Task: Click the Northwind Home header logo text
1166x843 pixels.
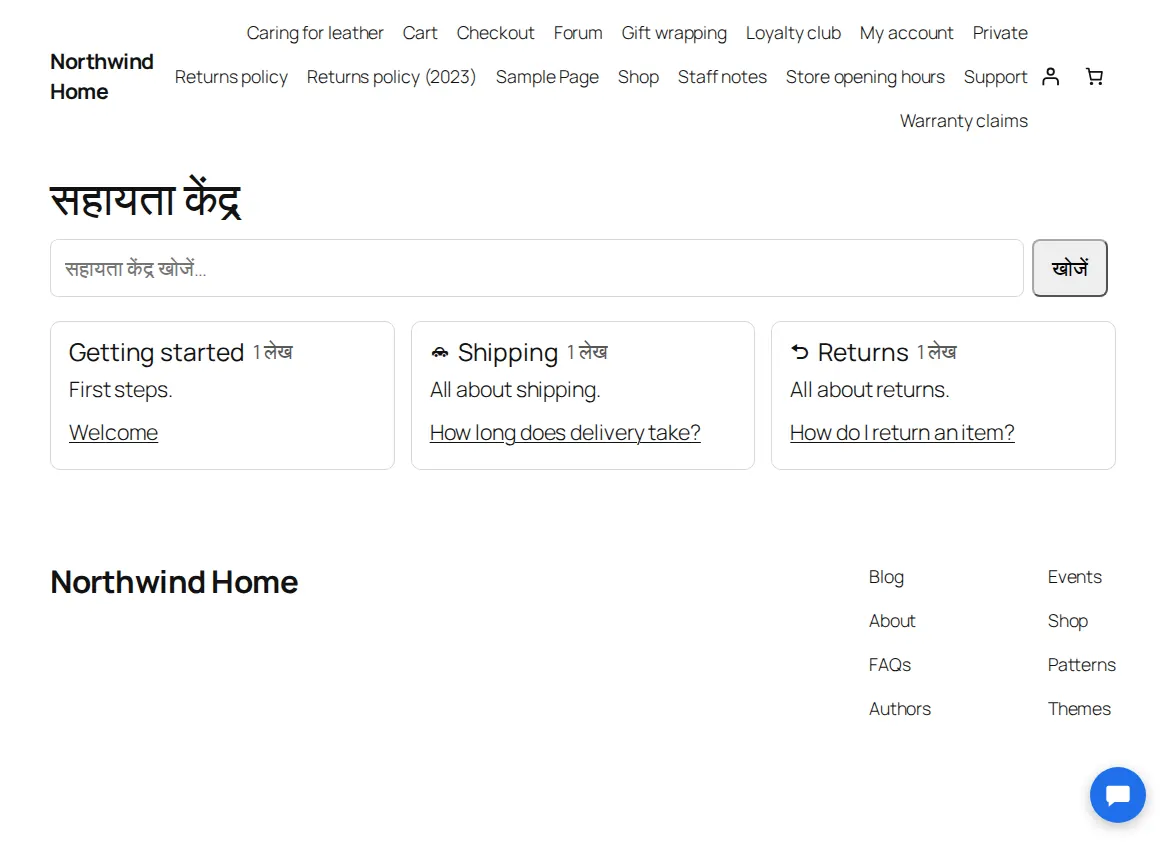Action: point(102,77)
